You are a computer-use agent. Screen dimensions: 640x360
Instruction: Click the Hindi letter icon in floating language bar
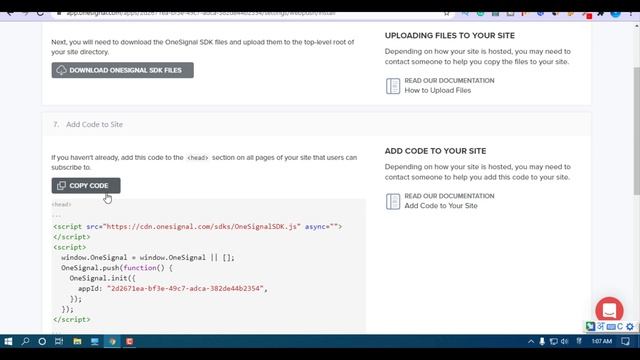(601, 327)
